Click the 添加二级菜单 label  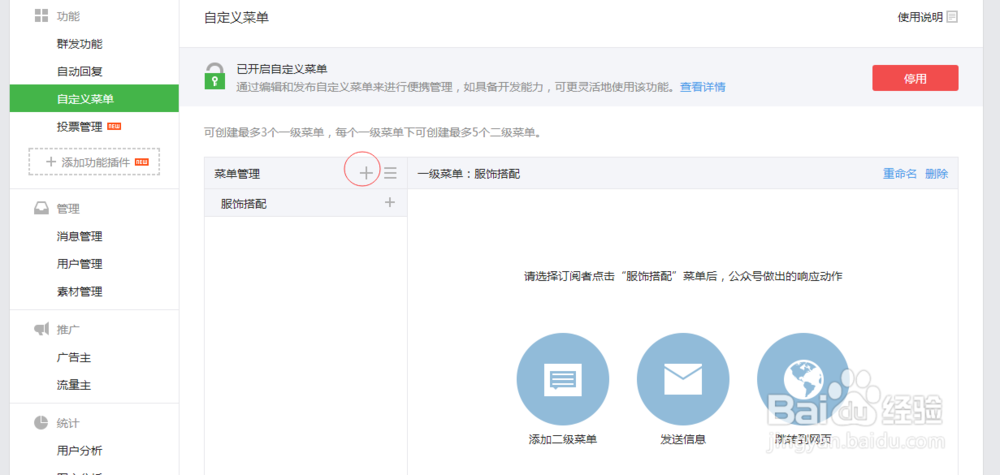click(x=562, y=440)
